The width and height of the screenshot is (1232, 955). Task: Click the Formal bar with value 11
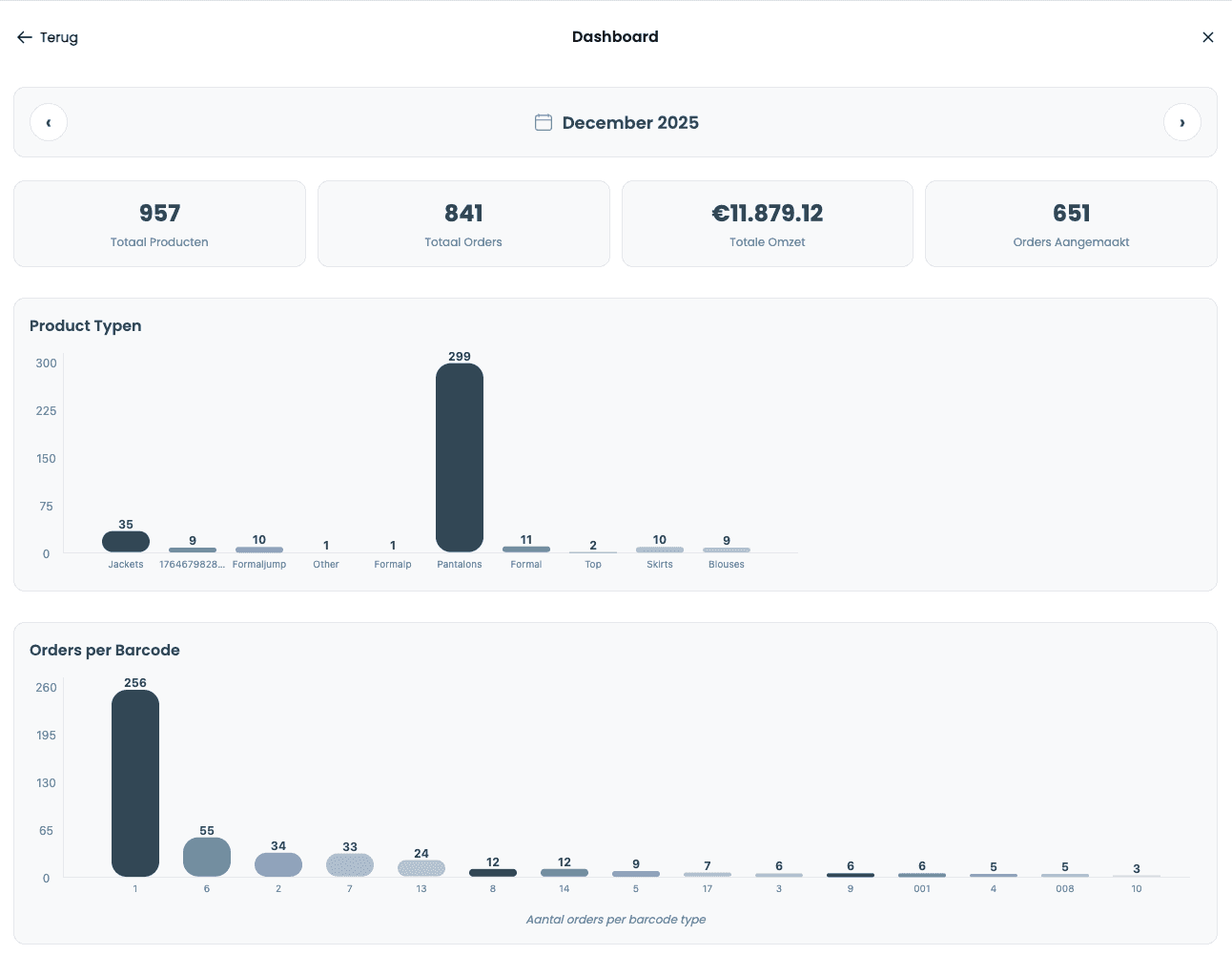click(526, 550)
